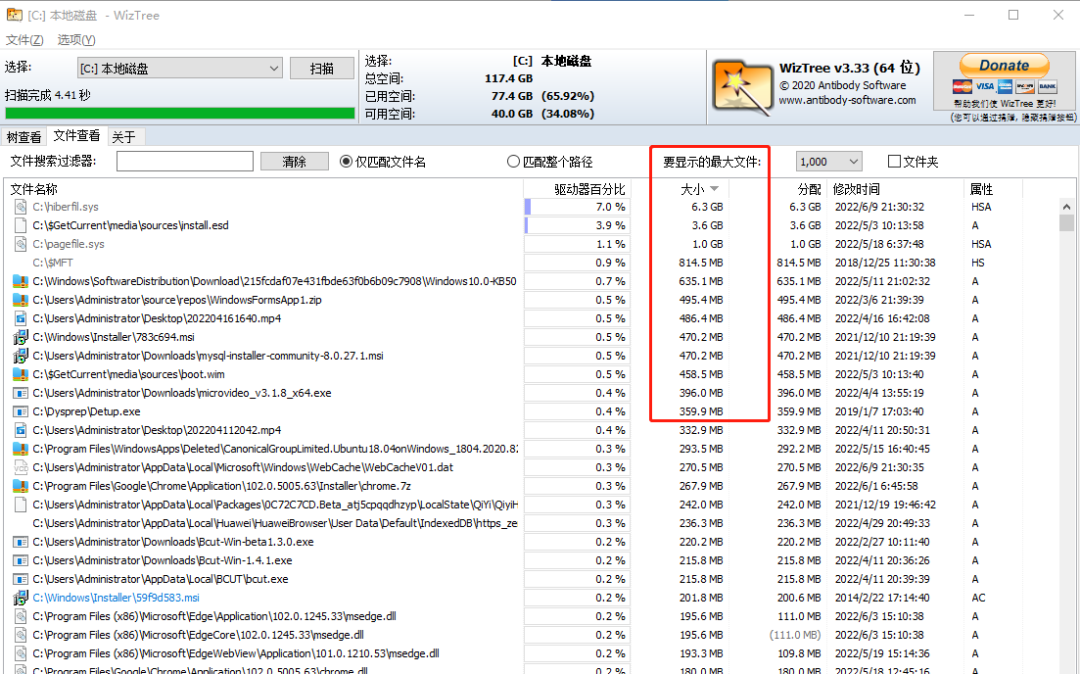Toggle sort arrow on 大小 column

(714, 189)
